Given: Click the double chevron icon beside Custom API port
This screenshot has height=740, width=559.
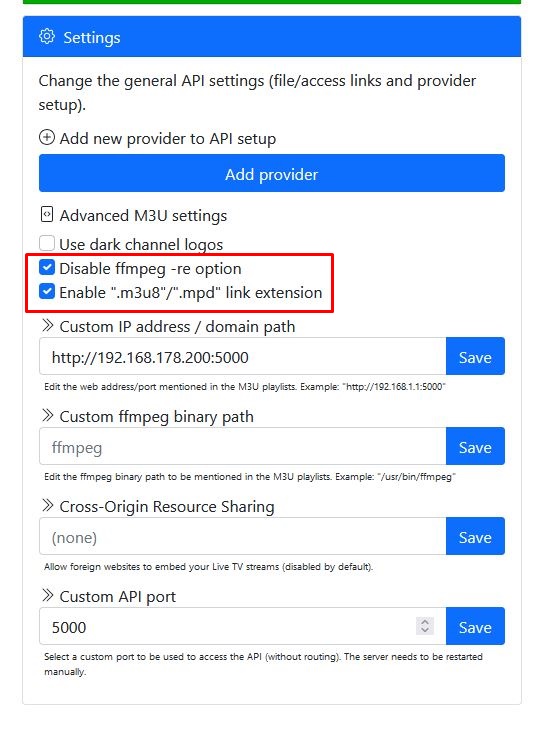Looking at the screenshot, I should 47,596.
